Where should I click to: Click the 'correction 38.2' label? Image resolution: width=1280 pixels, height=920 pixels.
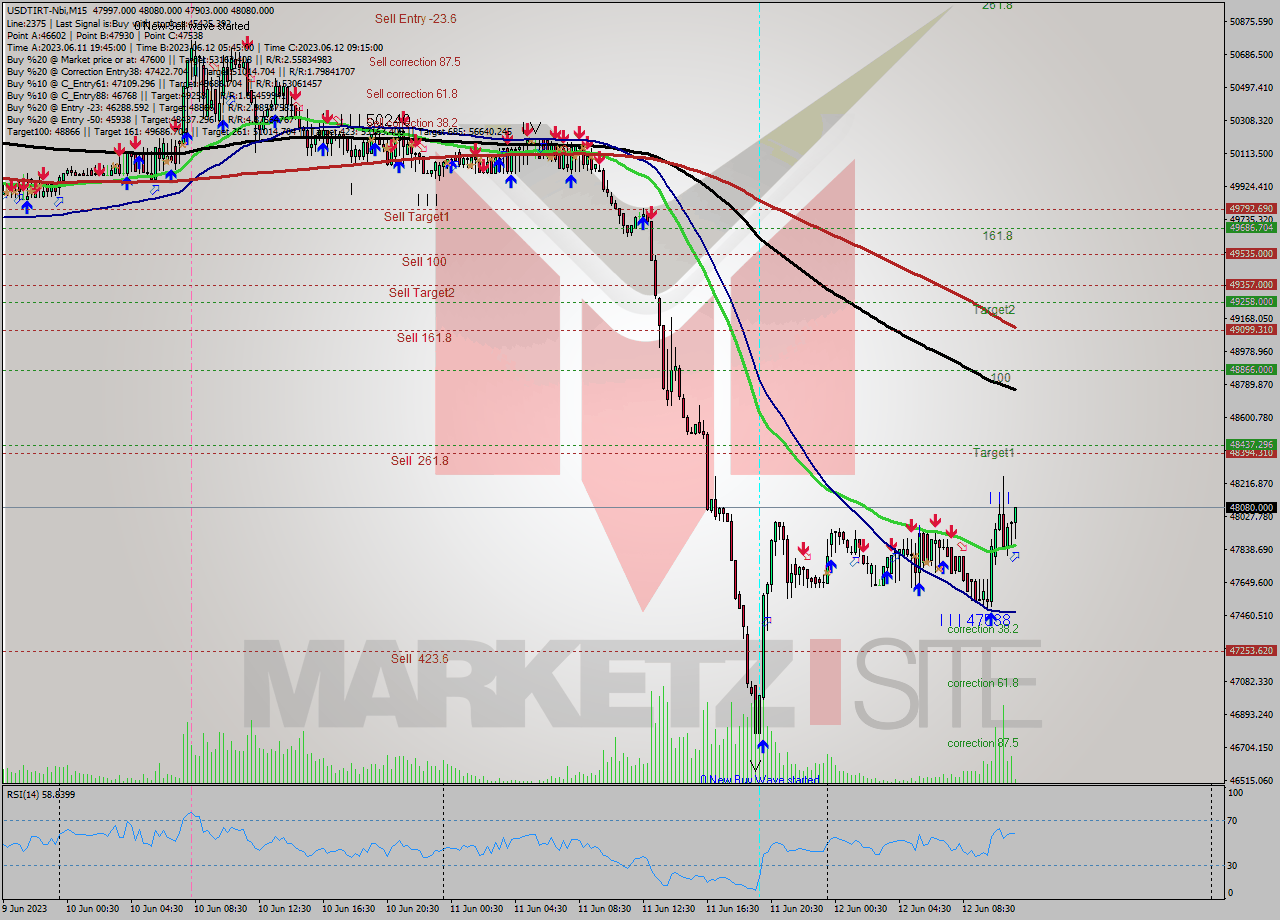coord(983,629)
